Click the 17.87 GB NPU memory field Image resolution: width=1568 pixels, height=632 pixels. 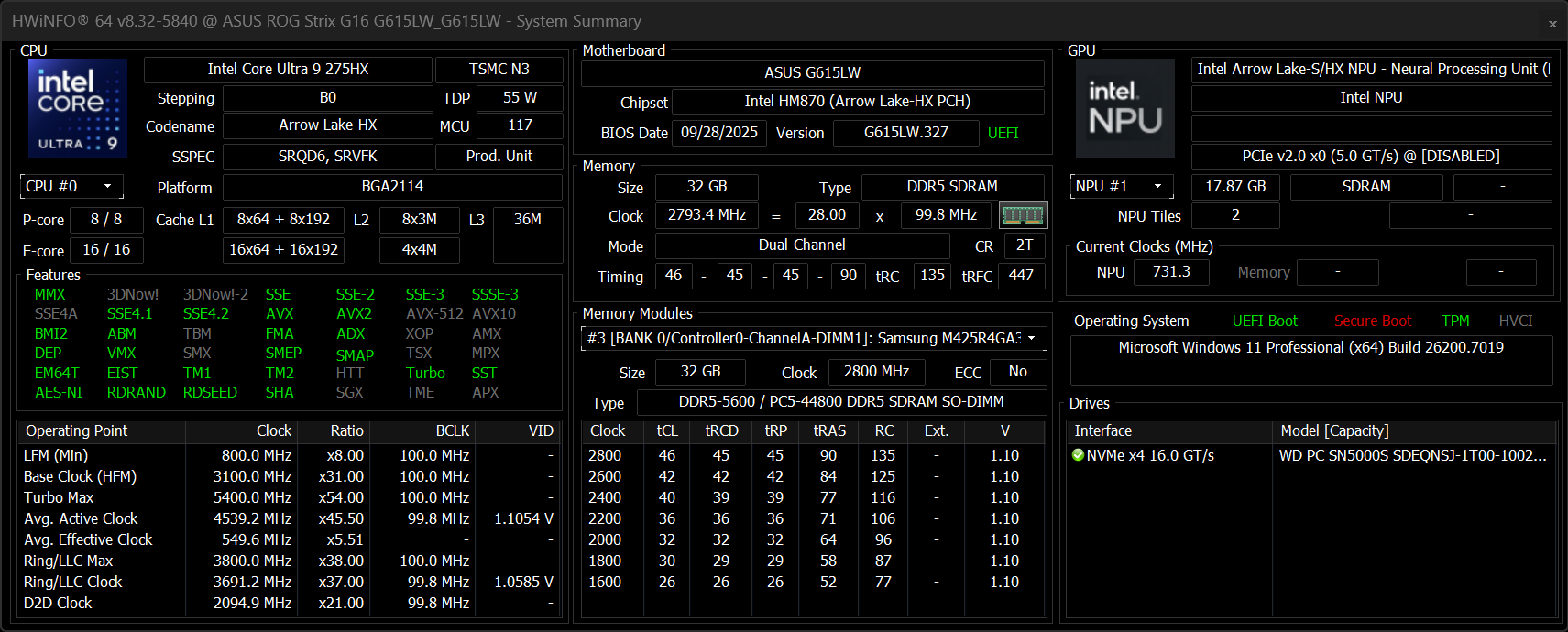(1235, 187)
